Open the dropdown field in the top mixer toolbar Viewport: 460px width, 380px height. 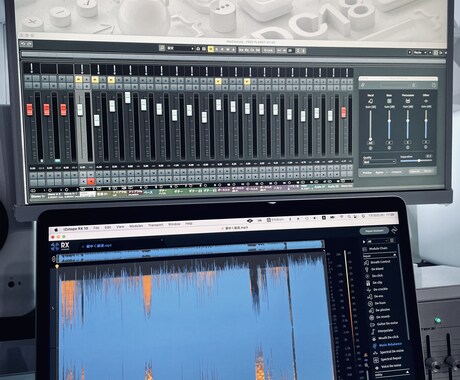tap(180, 49)
